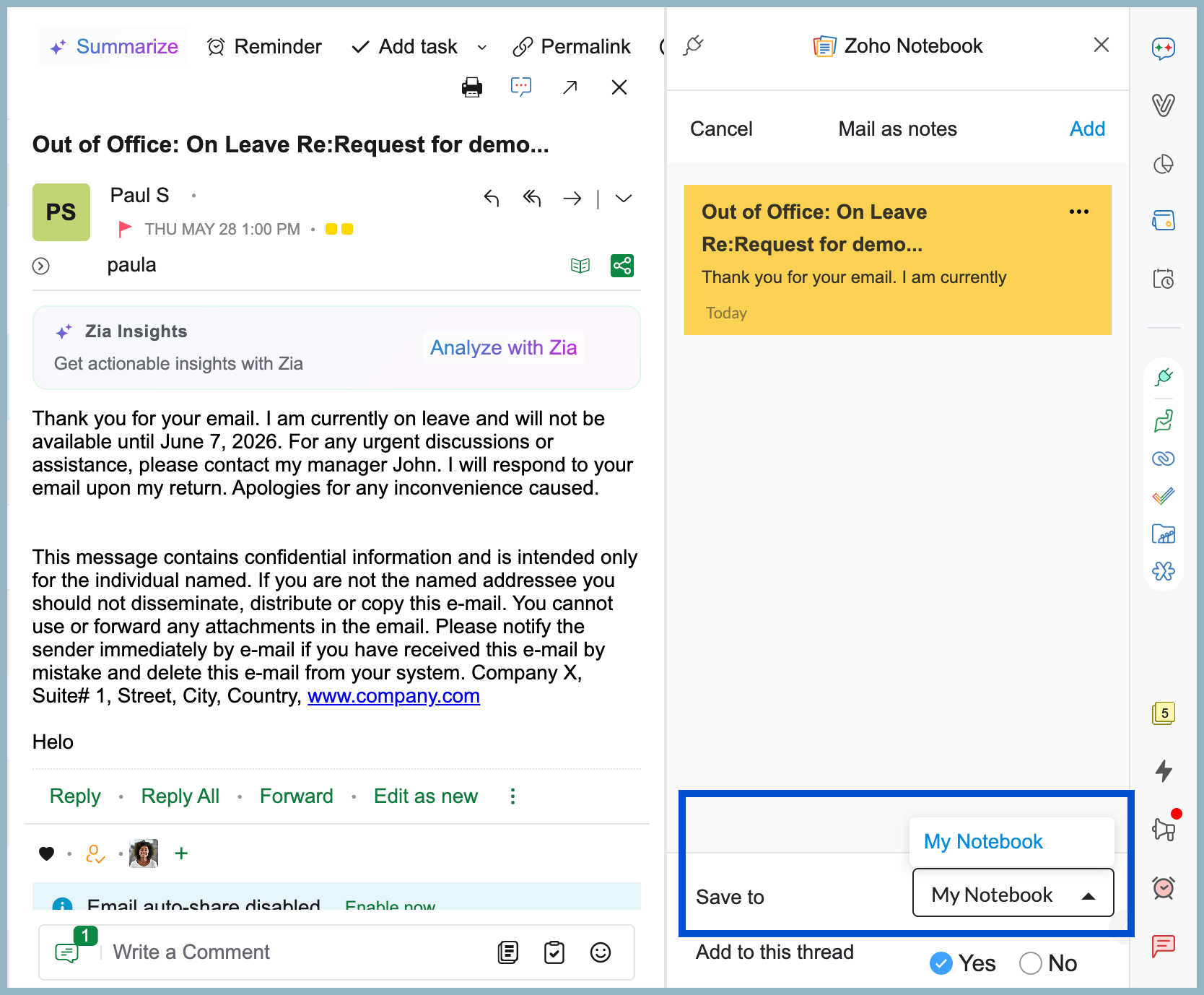Toggle the red flag on the email
Screen dimensions: 1204x995
(x=125, y=229)
